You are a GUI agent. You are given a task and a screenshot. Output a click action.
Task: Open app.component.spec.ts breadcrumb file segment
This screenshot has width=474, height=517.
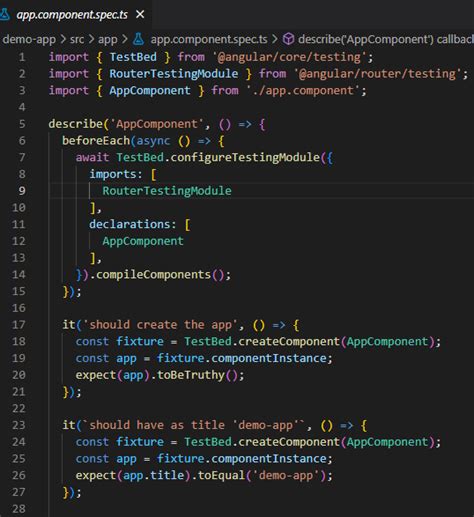[209, 39]
